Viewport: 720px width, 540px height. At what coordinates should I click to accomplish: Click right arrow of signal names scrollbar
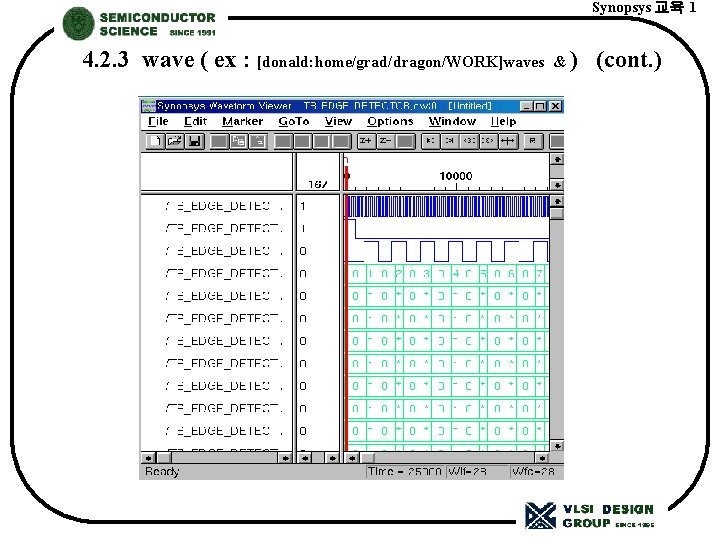point(285,458)
